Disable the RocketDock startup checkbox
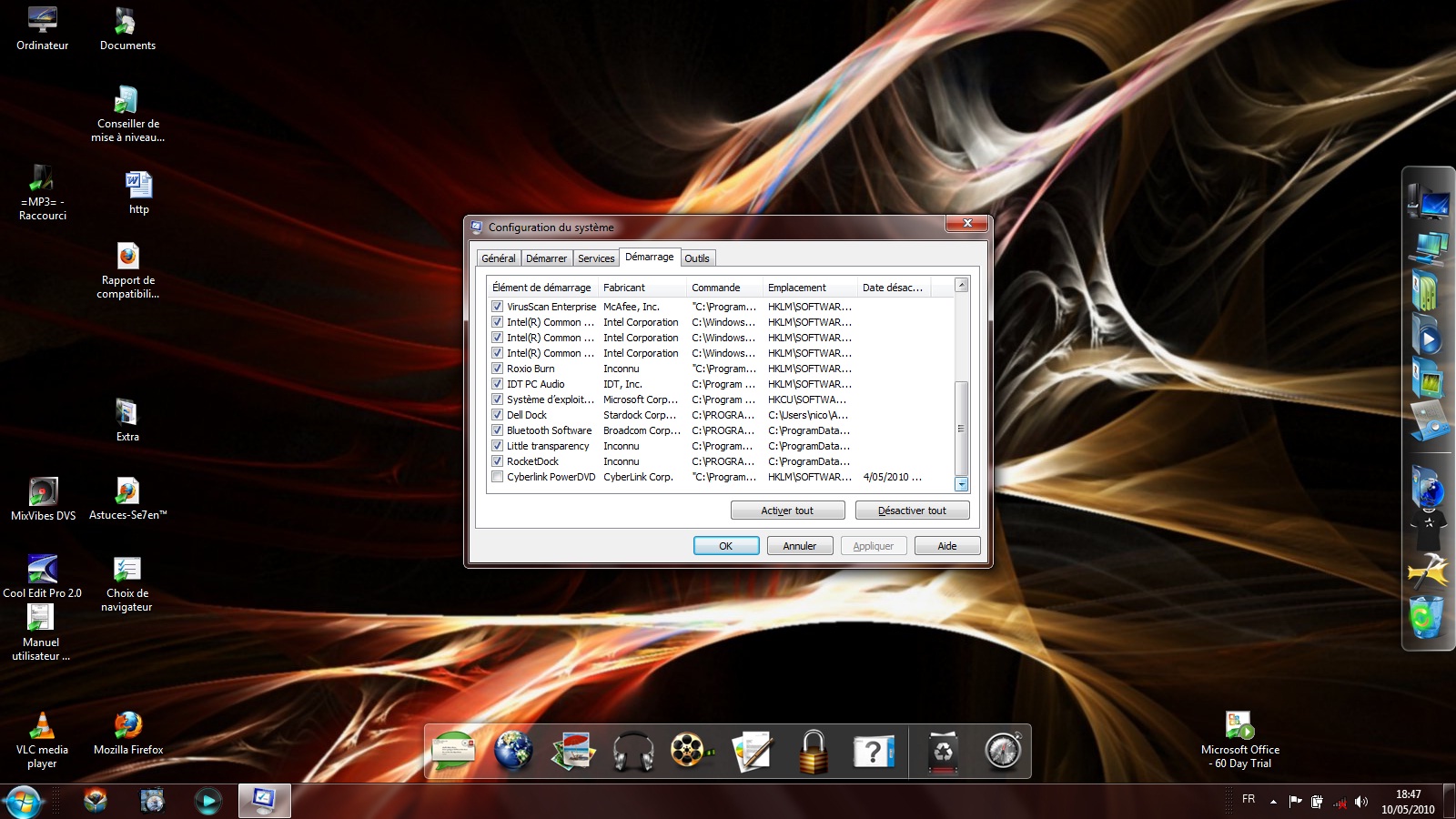 point(498,461)
